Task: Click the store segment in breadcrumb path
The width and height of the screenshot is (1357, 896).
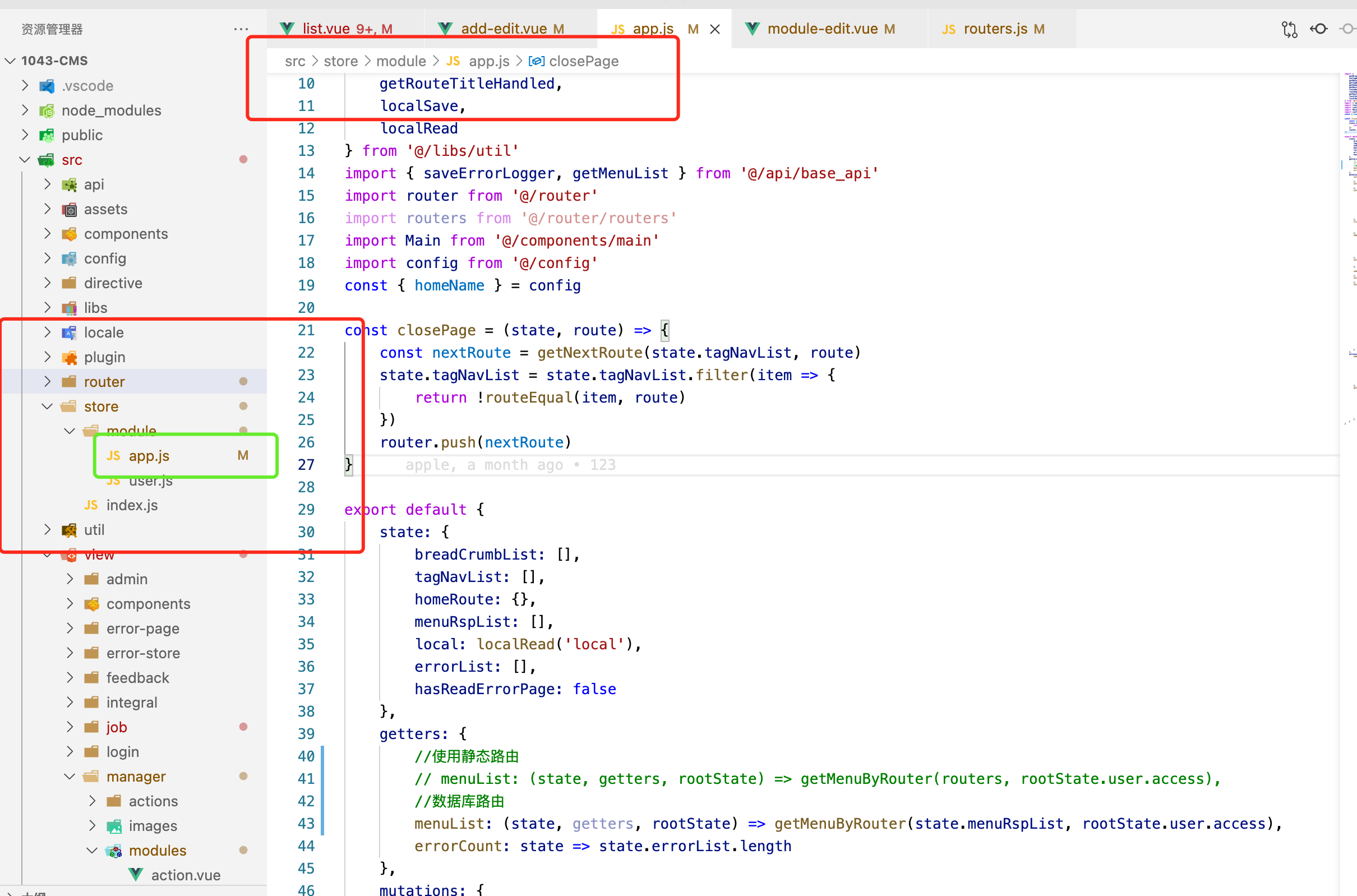Action: click(x=340, y=61)
